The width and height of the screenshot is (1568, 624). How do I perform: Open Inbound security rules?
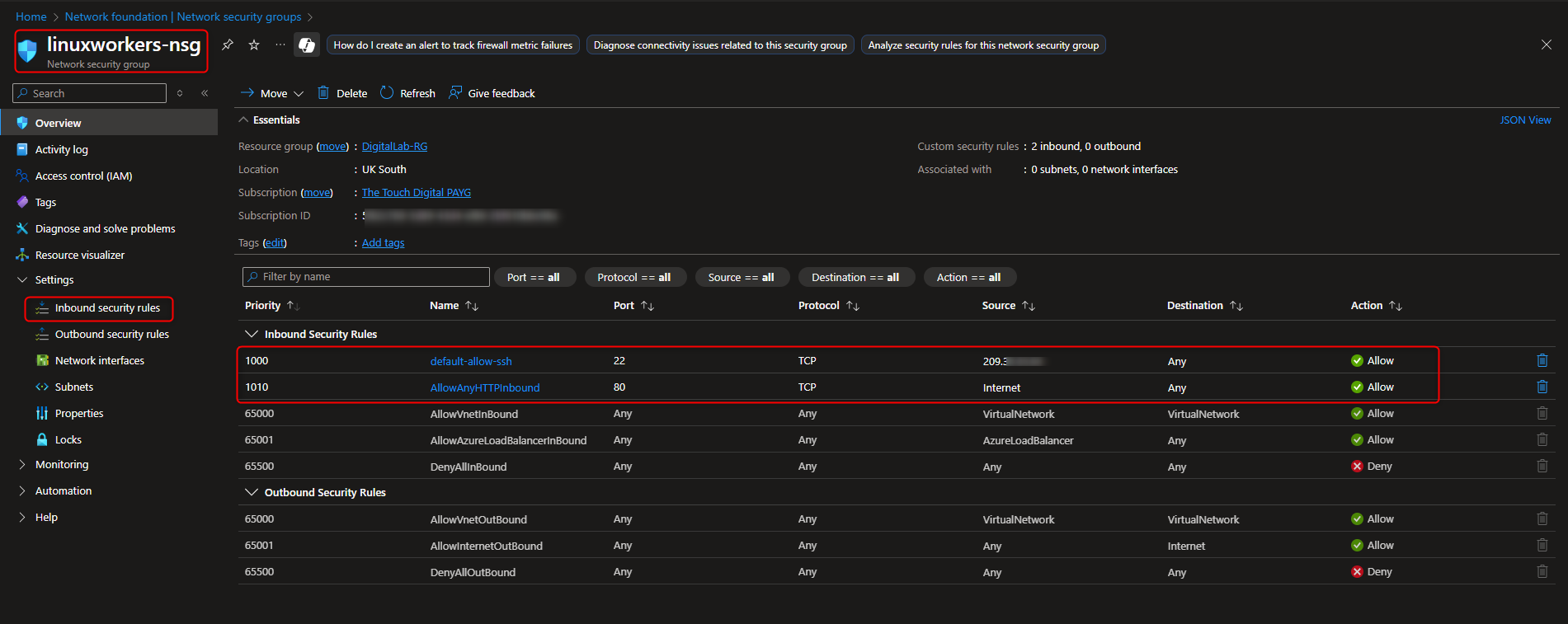pos(107,307)
